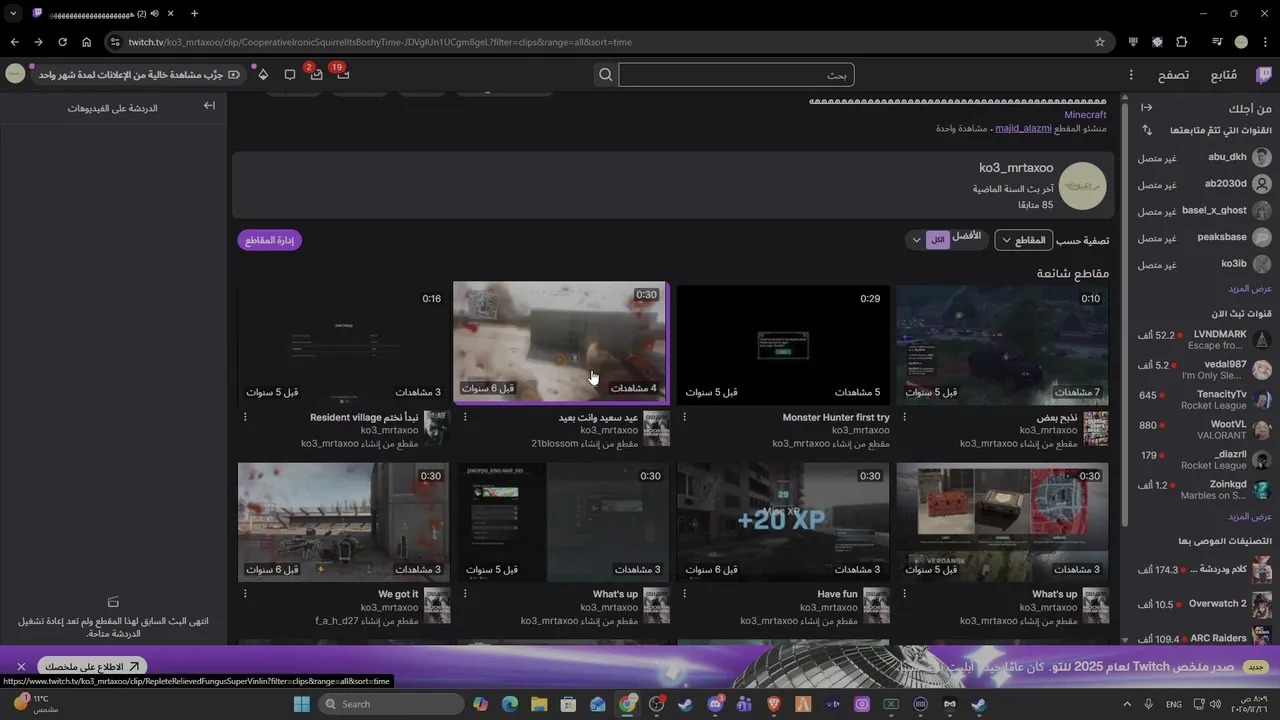Open Zoinkgd live channel
This screenshot has width=1280, height=720.
click(x=1204, y=490)
